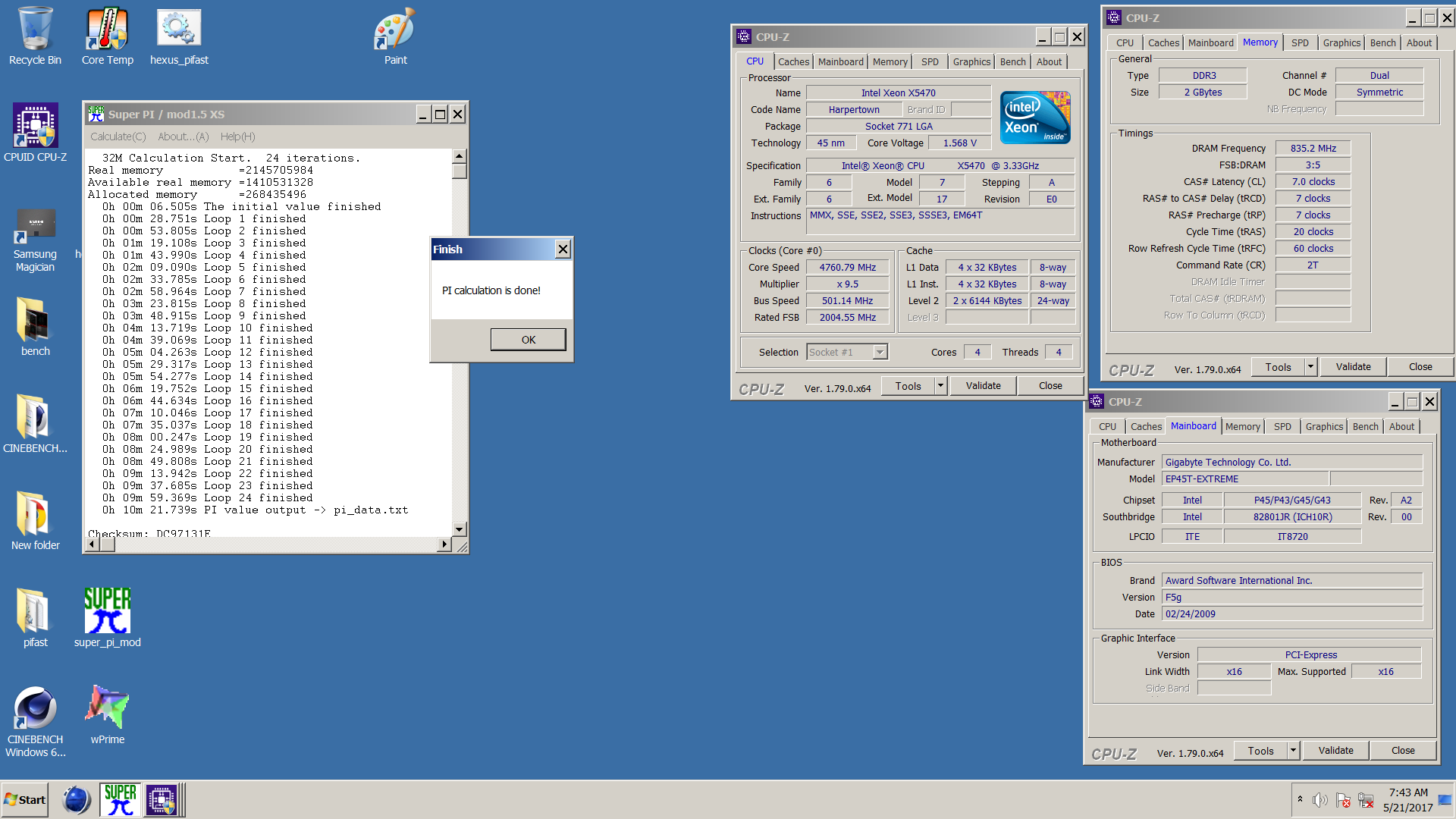This screenshot has width=1456, height=819.
Task: Open the Start menu
Action: pyautogui.click(x=25, y=799)
